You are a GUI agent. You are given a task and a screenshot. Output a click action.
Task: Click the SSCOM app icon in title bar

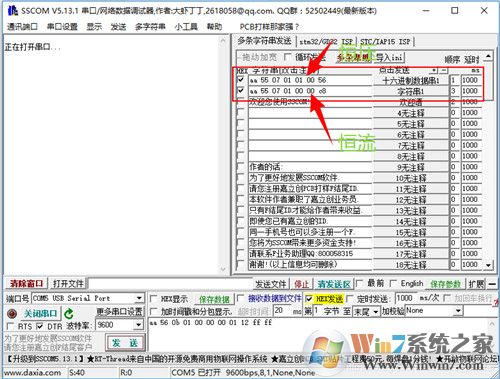click(13, 10)
